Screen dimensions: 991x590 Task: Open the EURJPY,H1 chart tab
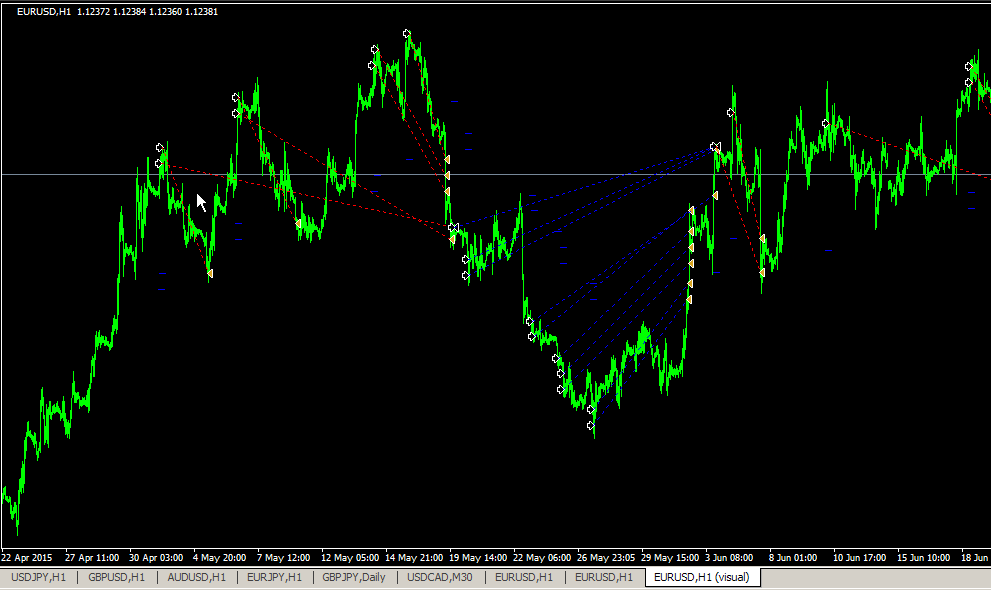coord(274,577)
